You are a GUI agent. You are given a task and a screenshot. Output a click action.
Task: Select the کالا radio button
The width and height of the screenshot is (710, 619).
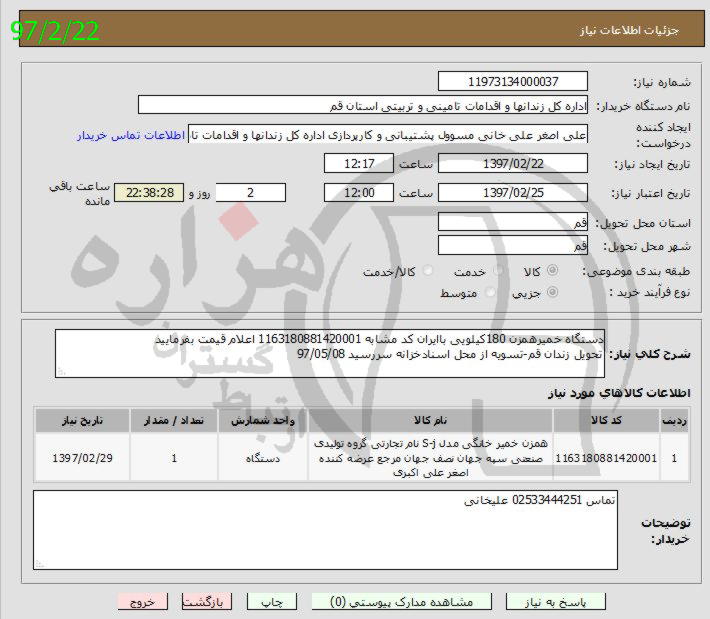click(x=552, y=270)
